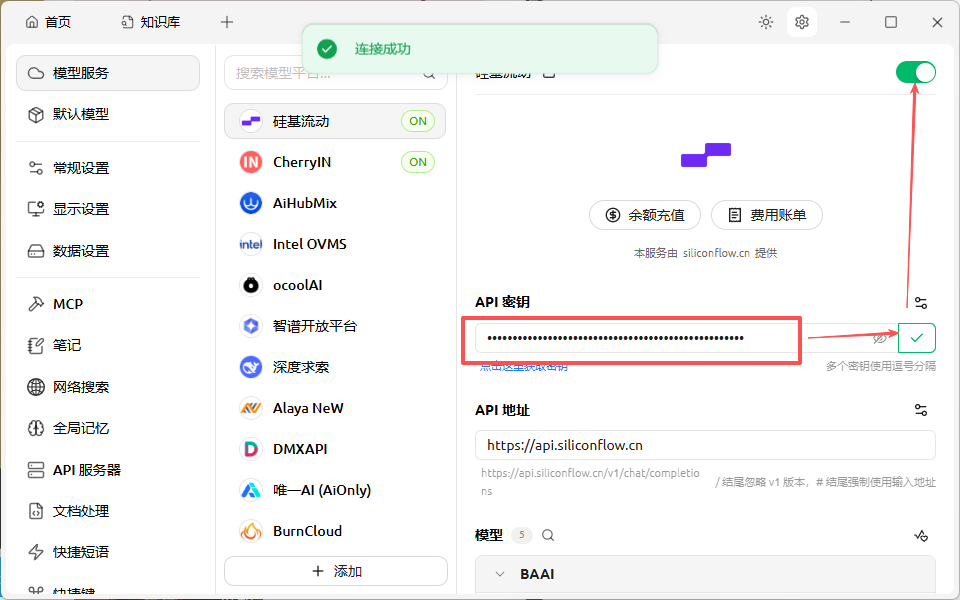This screenshot has width=960, height=600.
Task: Select the 硅基流动 provider
Action: pyautogui.click(x=335, y=121)
